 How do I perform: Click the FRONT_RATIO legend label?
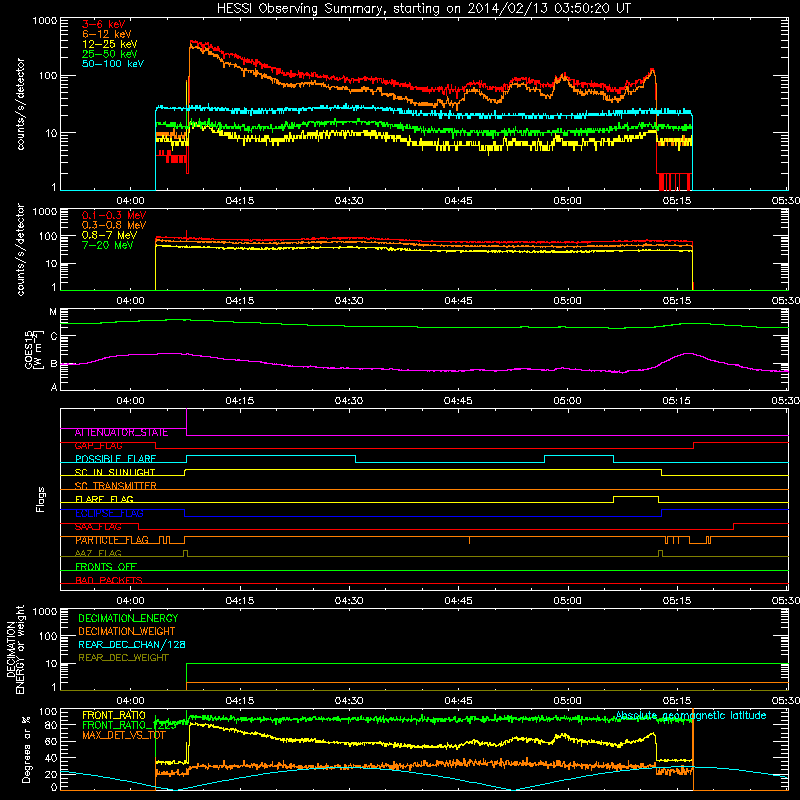pos(114,715)
